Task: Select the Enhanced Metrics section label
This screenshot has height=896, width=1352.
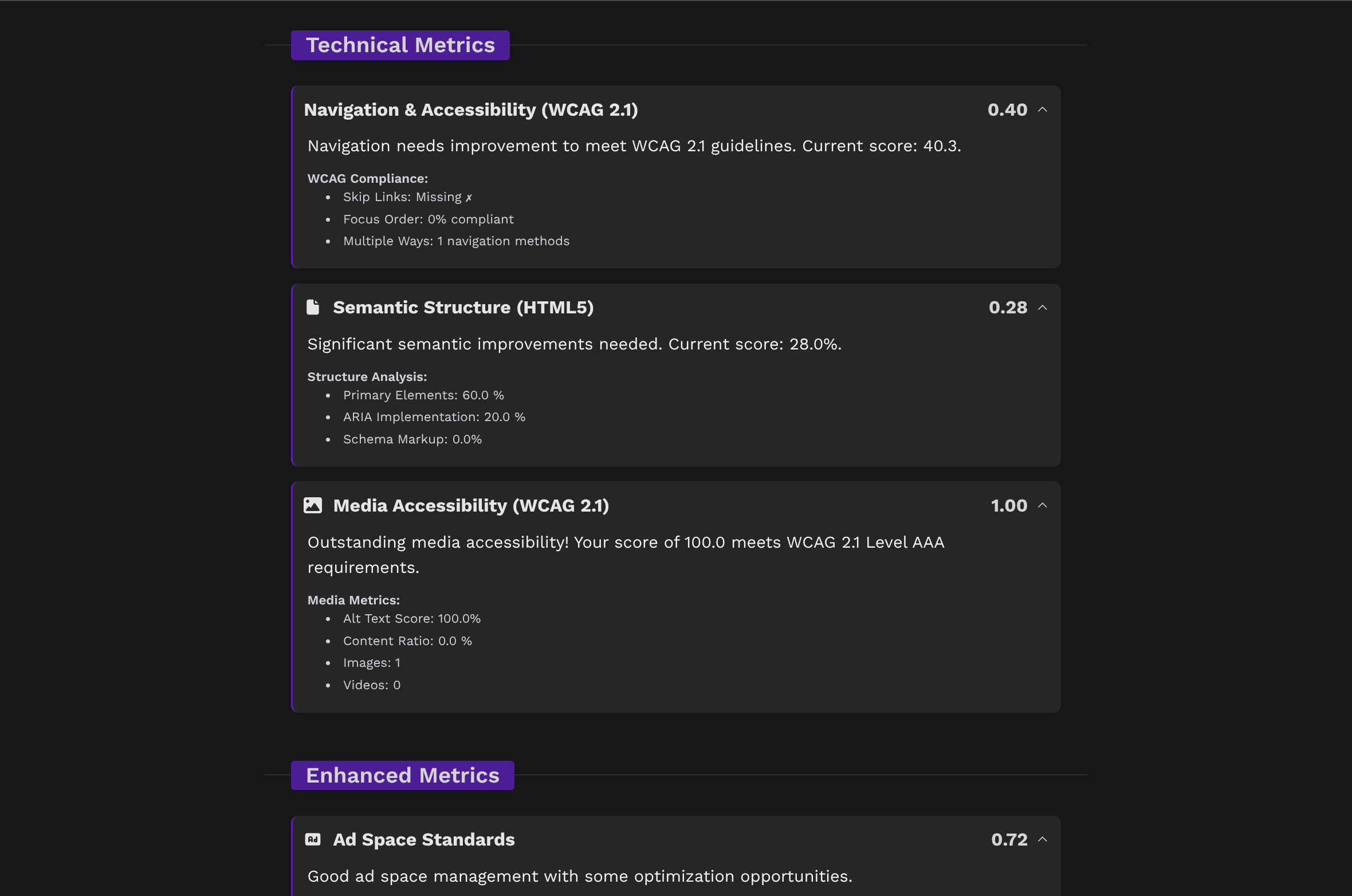Action: click(403, 775)
